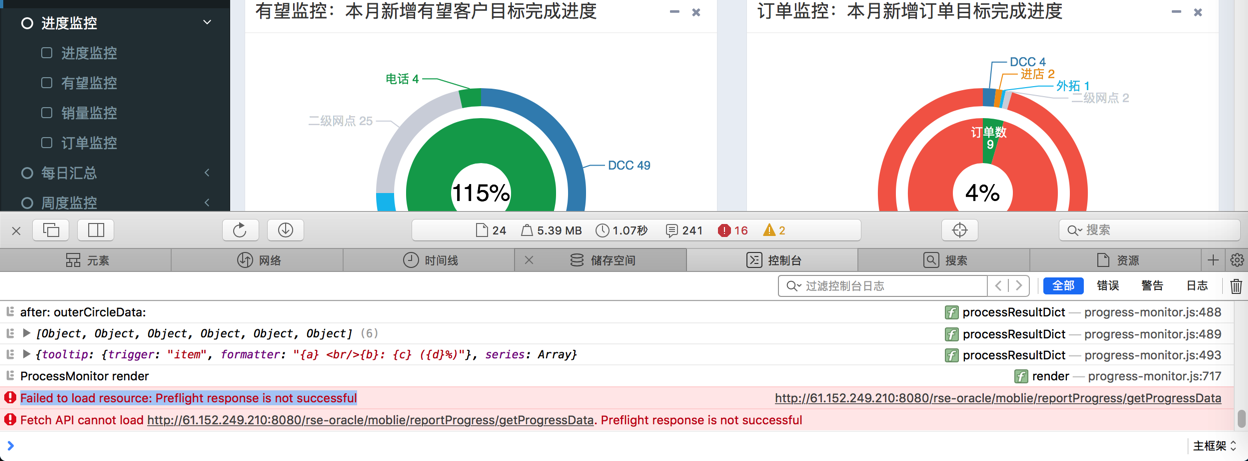Viewport: 1248px width, 461px height.
Task: Close the 储存空间 tab
Action: [529, 260]
